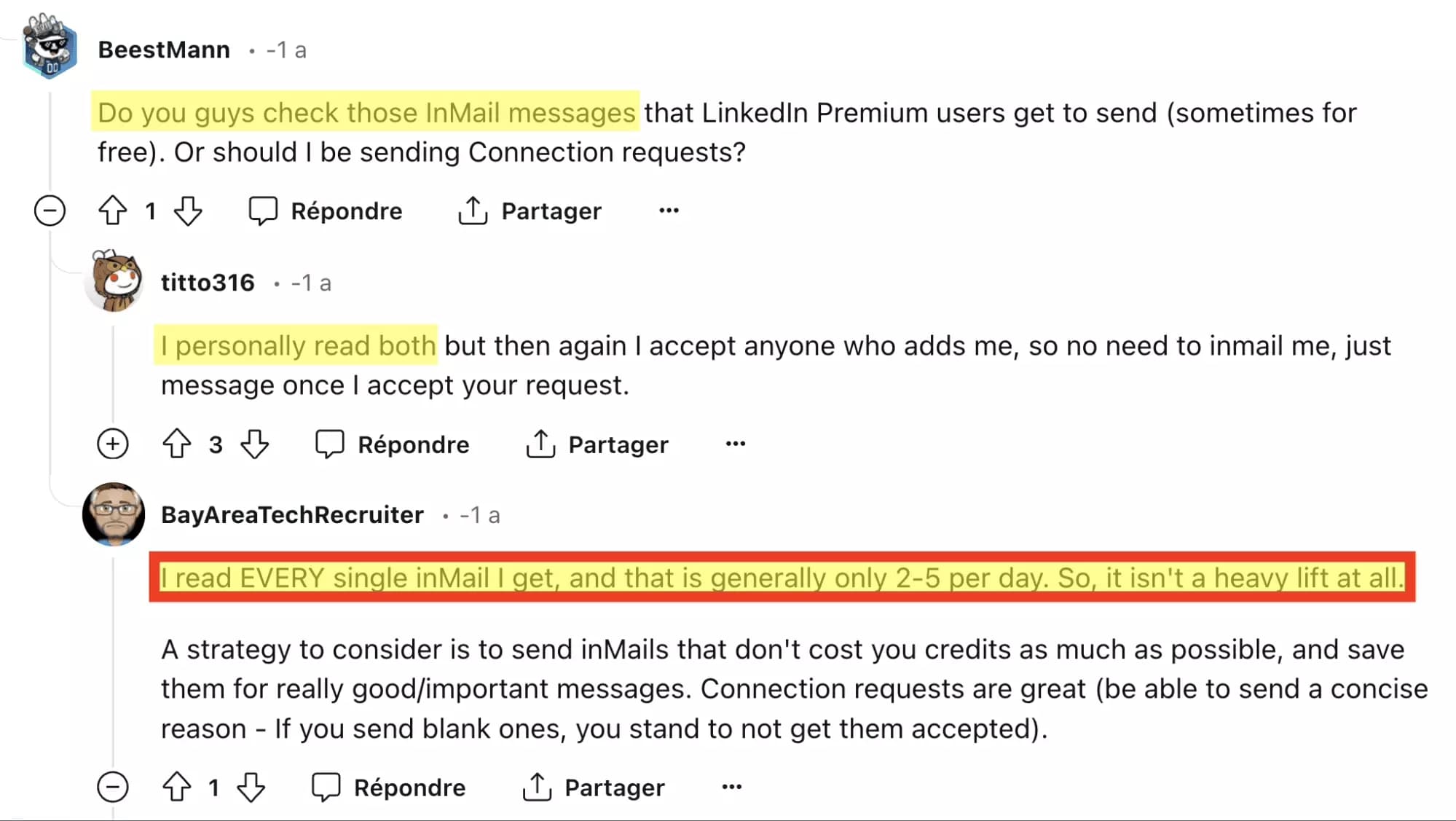Downvote BeestMann's comment
Viewport: 1456px width, 821px height.
pos(189,211)
